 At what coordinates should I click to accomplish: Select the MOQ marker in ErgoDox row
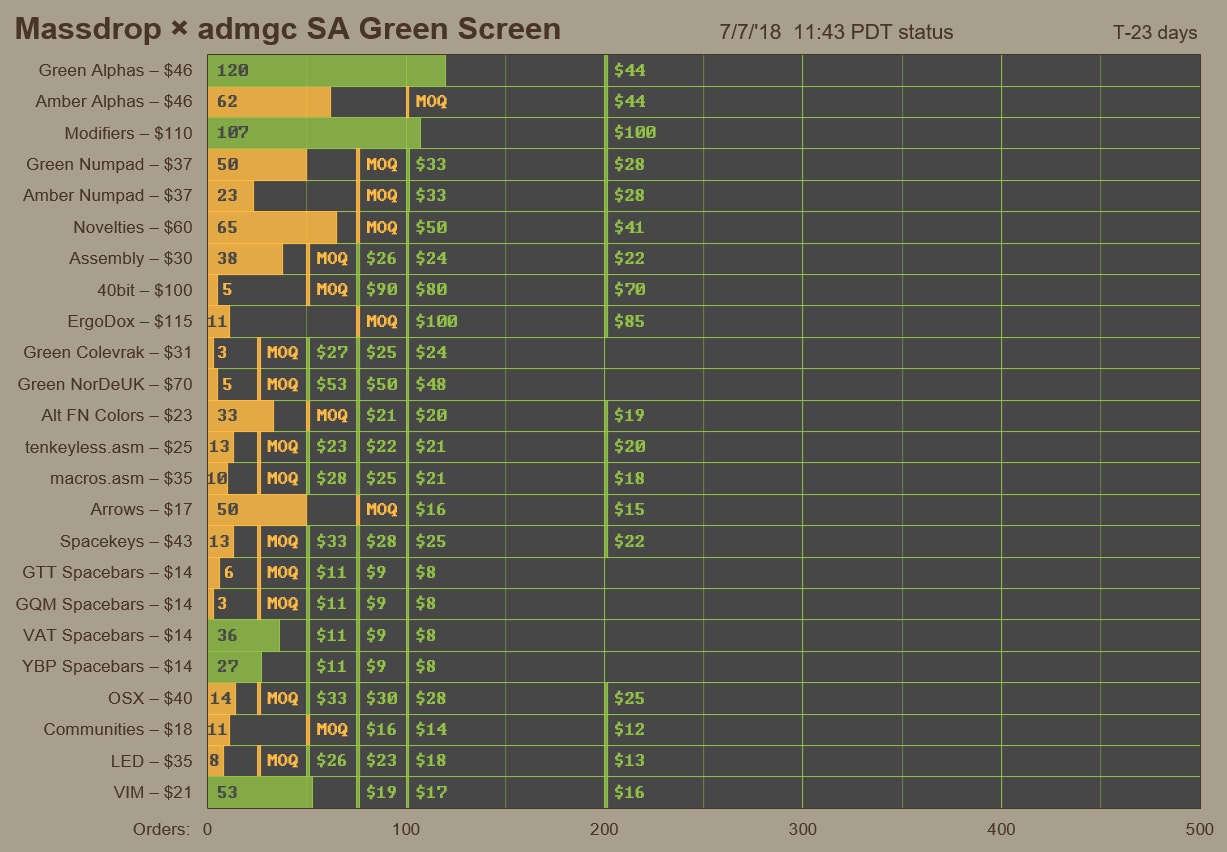click(381, 322)
